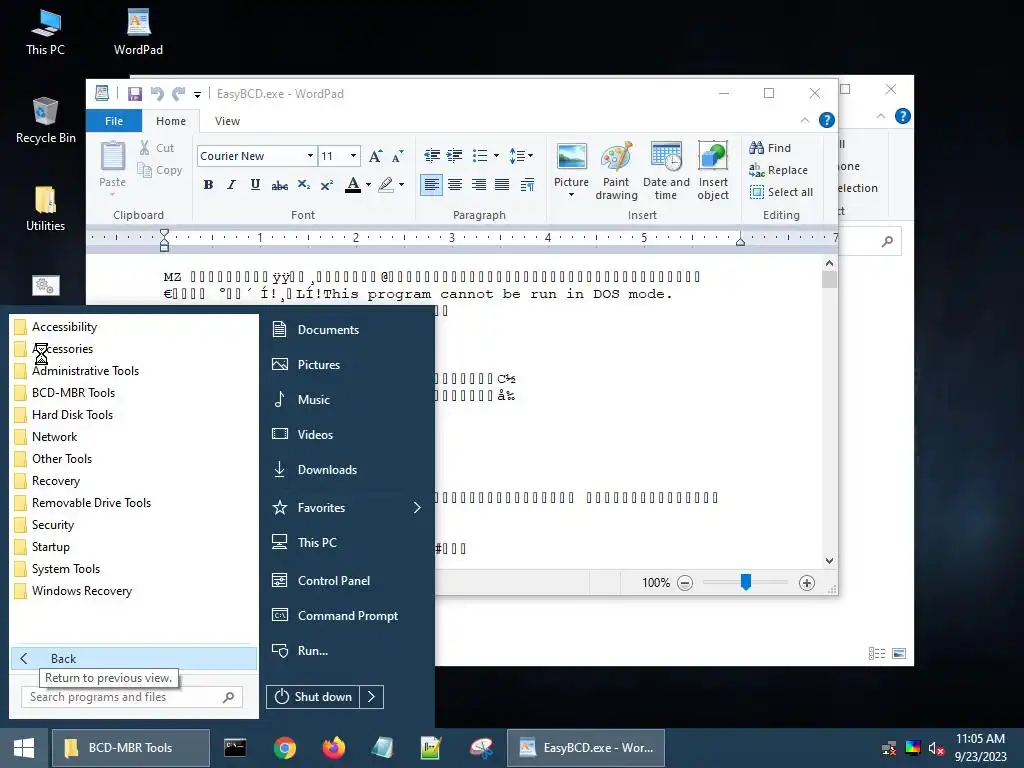
Task: Click the Save icon in WordPad title bar
Action: click(135, 94)
